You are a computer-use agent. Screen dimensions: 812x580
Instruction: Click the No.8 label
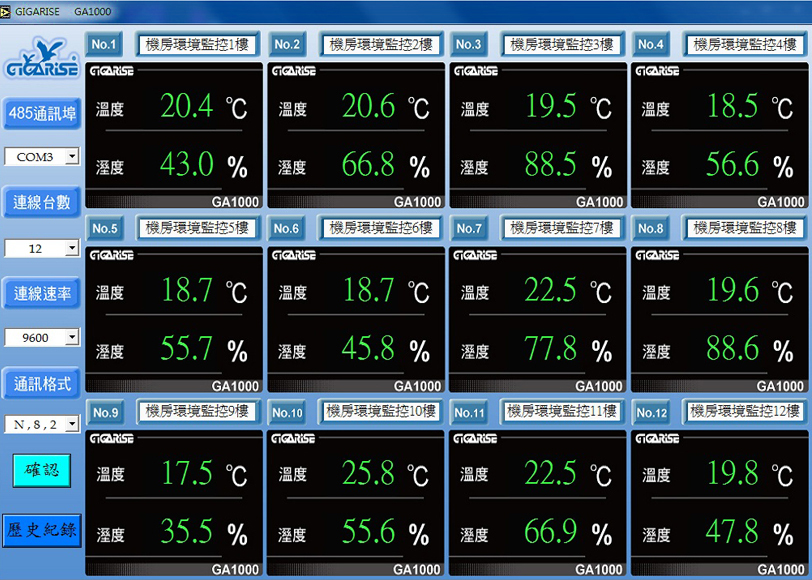[650, 228]
